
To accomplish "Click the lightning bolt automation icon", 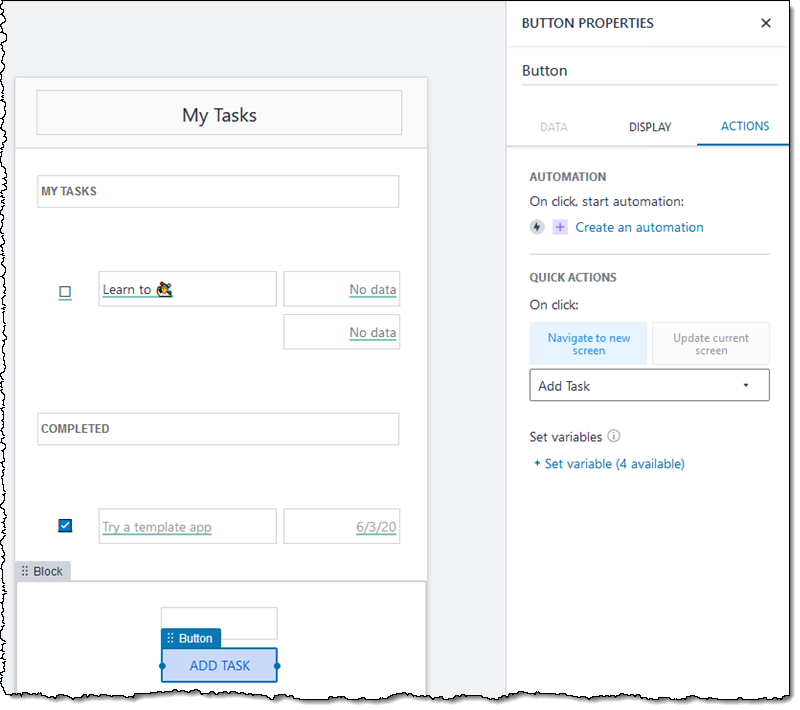I will point(537,227).
